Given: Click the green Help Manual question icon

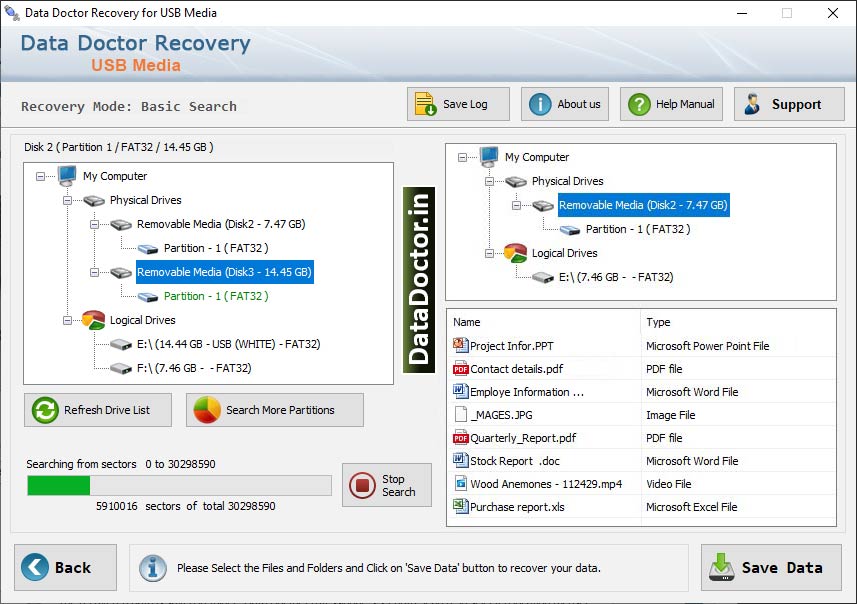Looking at the screenshot, I should [x=640, y=103].
